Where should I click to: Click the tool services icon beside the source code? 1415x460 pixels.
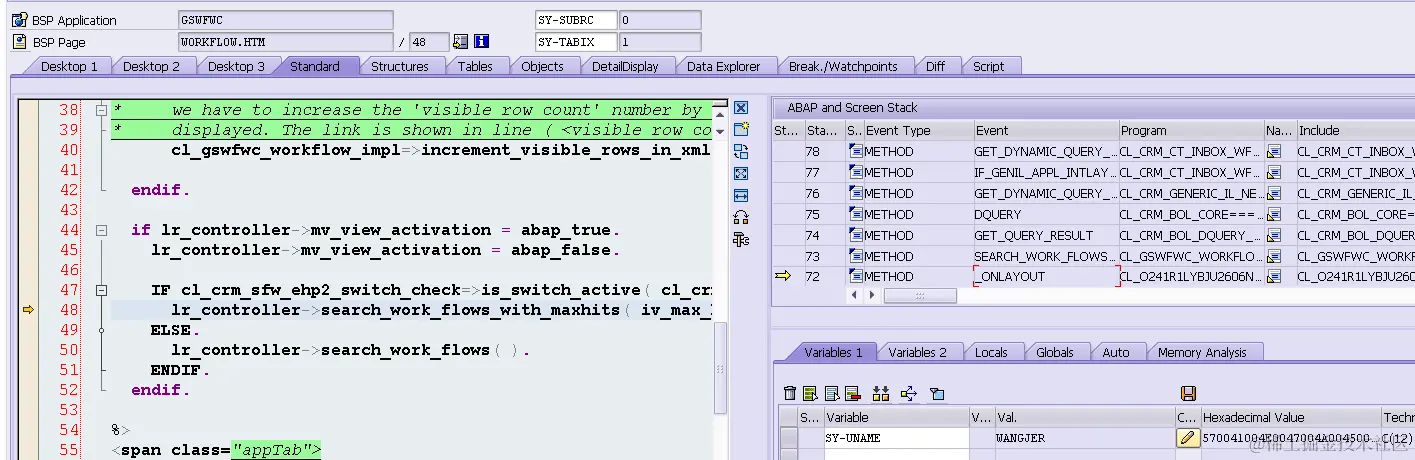pos(741,239)
